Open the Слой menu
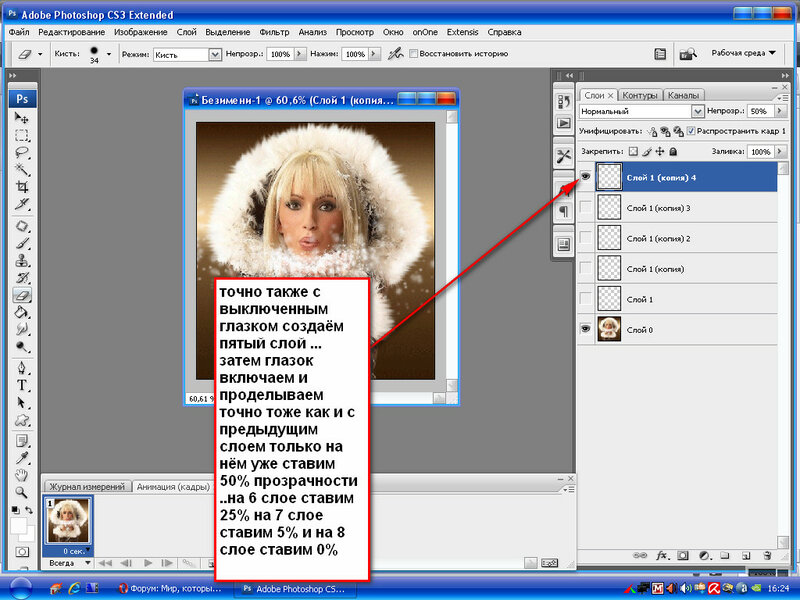The height and width of the screenshot is (600, 800). click(187, 32)
